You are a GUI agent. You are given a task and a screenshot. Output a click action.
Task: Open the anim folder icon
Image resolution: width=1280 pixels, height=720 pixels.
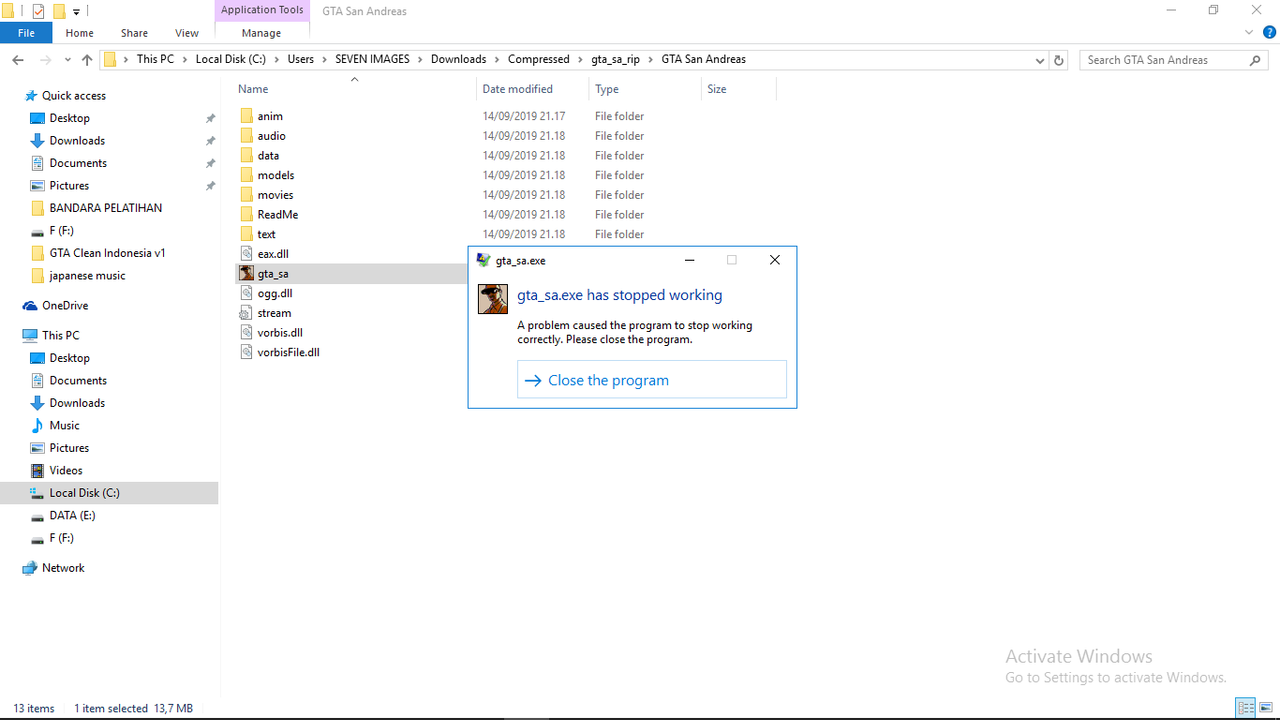247,116
